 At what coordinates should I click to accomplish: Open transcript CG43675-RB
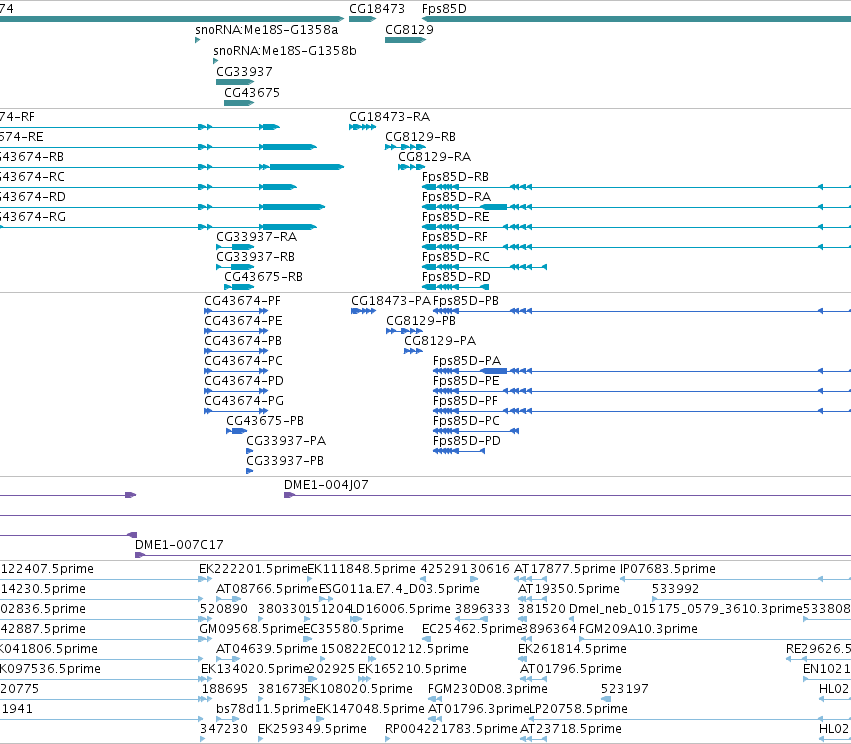pos(263,277)
